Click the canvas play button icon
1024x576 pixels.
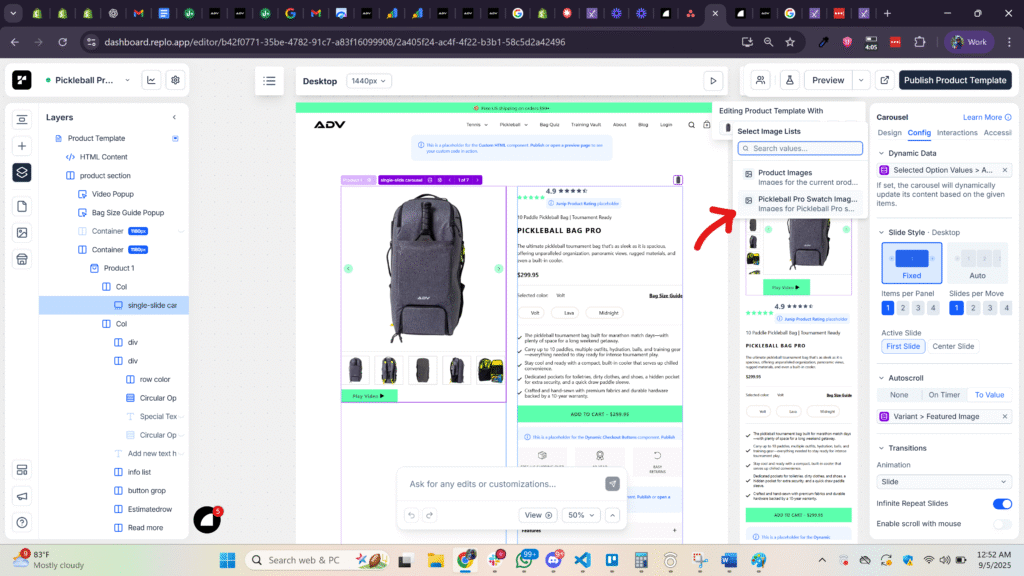(712, 81)
